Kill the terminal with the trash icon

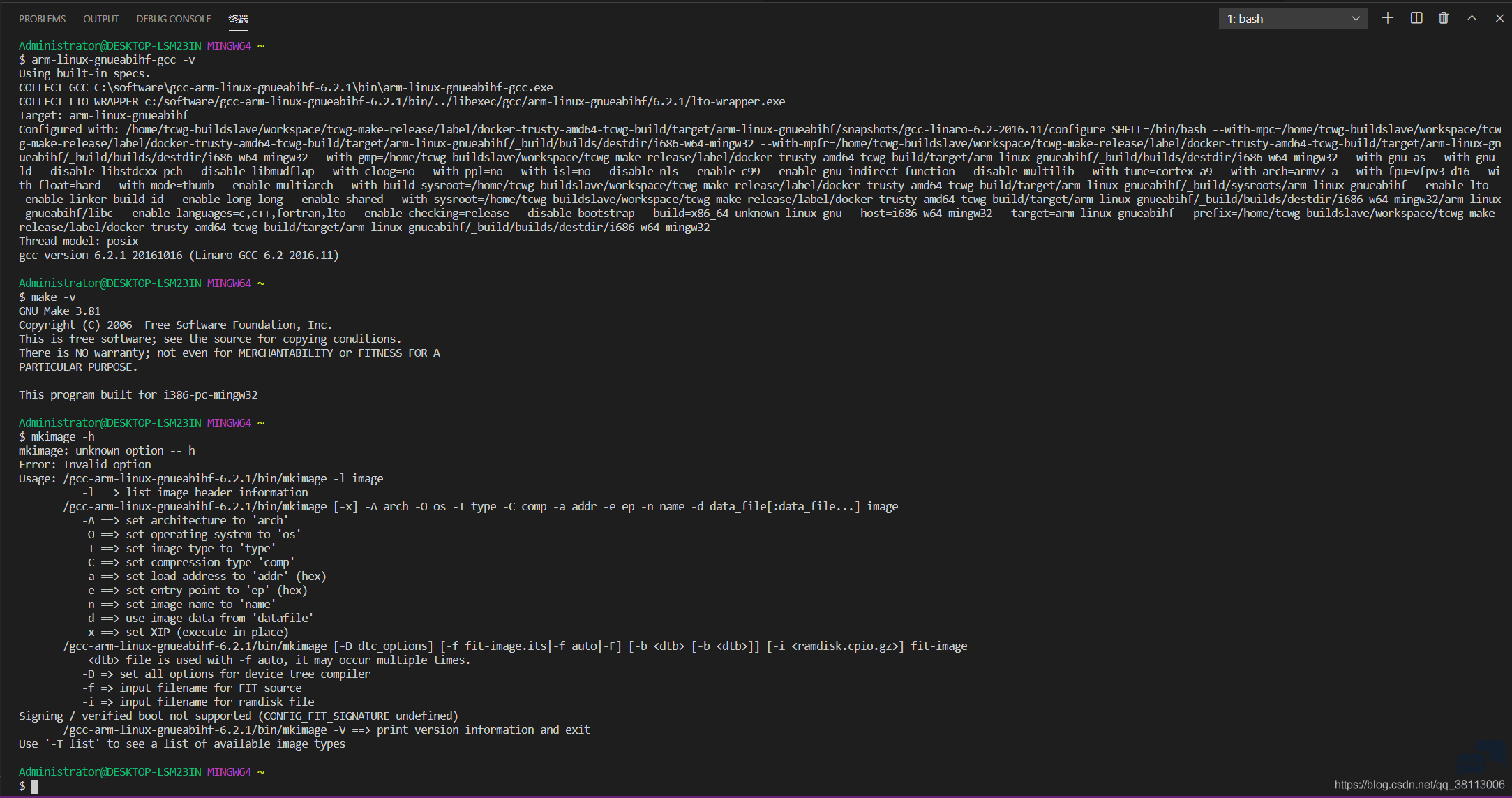(1443, 18)
